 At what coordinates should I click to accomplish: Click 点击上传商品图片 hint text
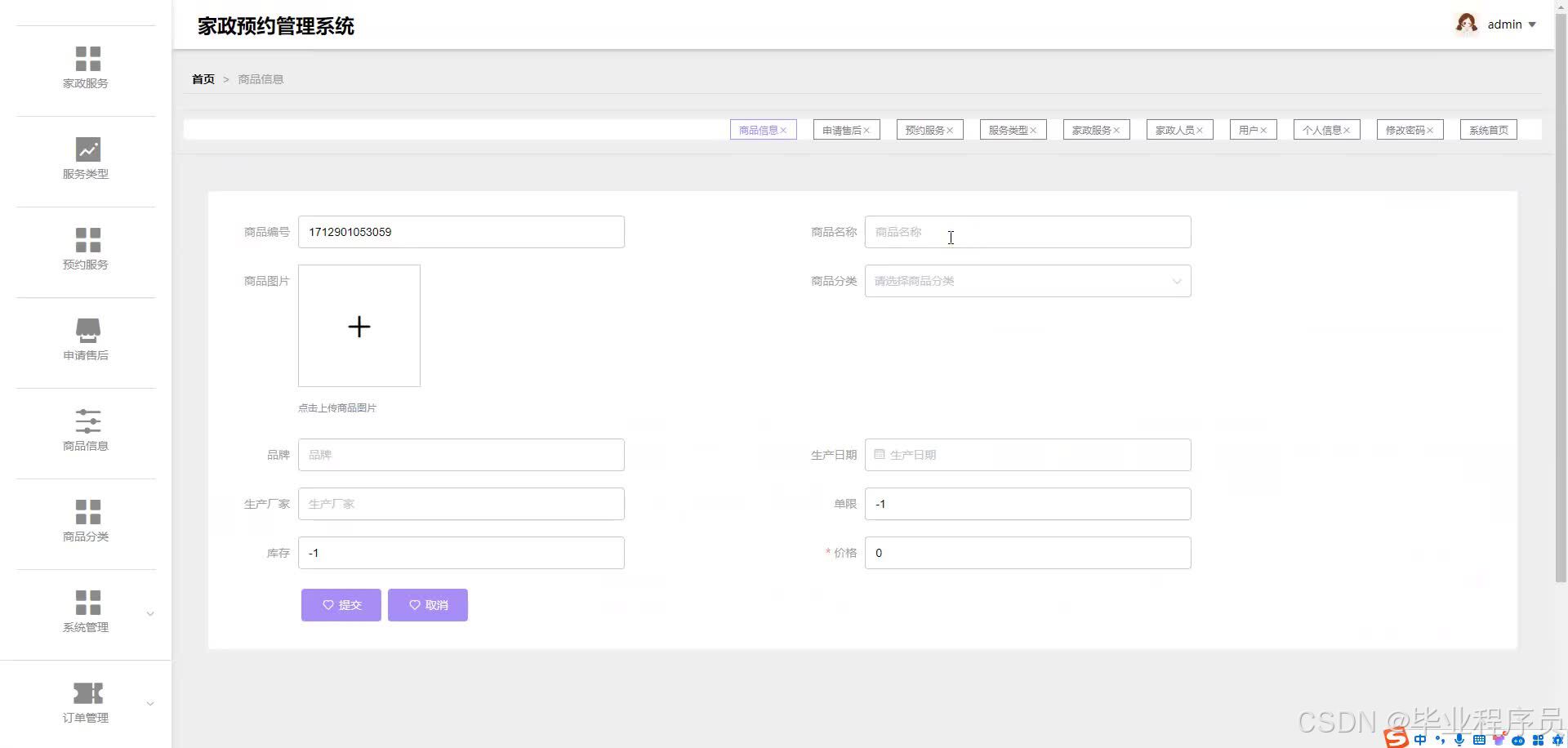tap(337, 408)
